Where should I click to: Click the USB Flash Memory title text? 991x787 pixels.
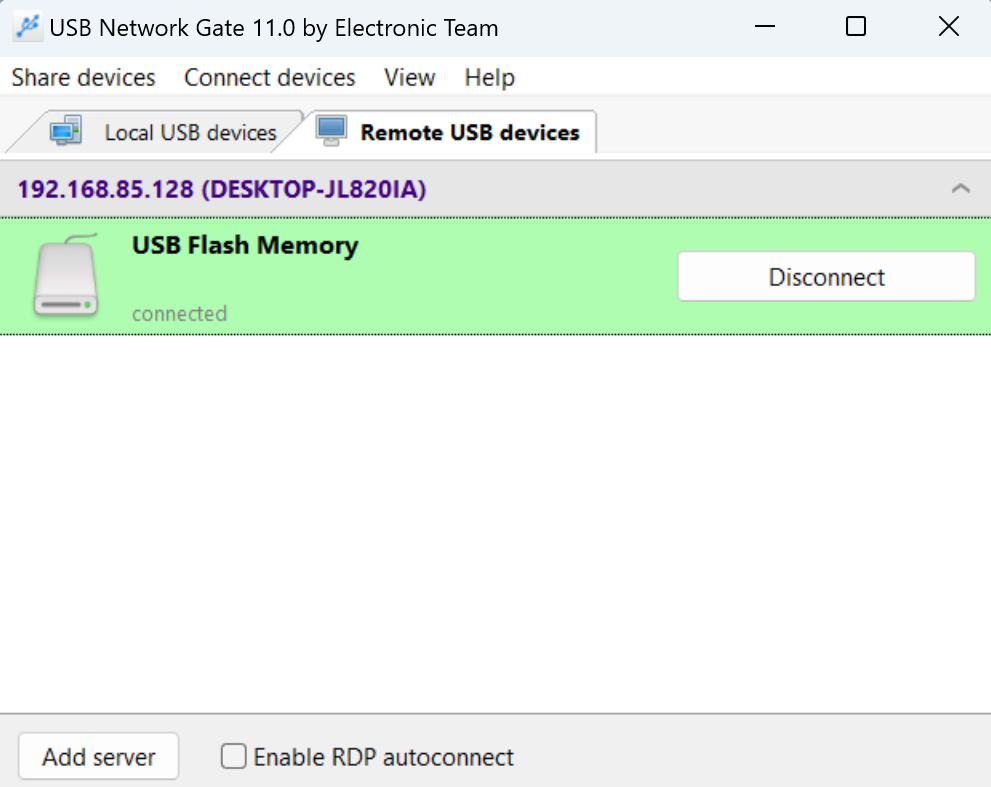(x=244, y=245)
